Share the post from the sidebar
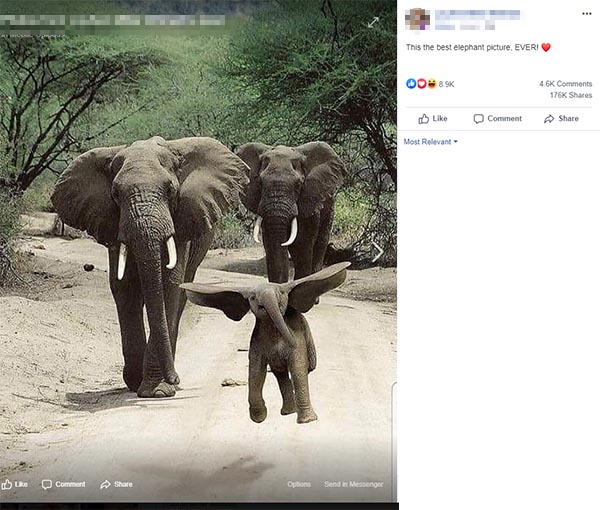The height and width of the screenshot is (510, 600). click(561, 119)
